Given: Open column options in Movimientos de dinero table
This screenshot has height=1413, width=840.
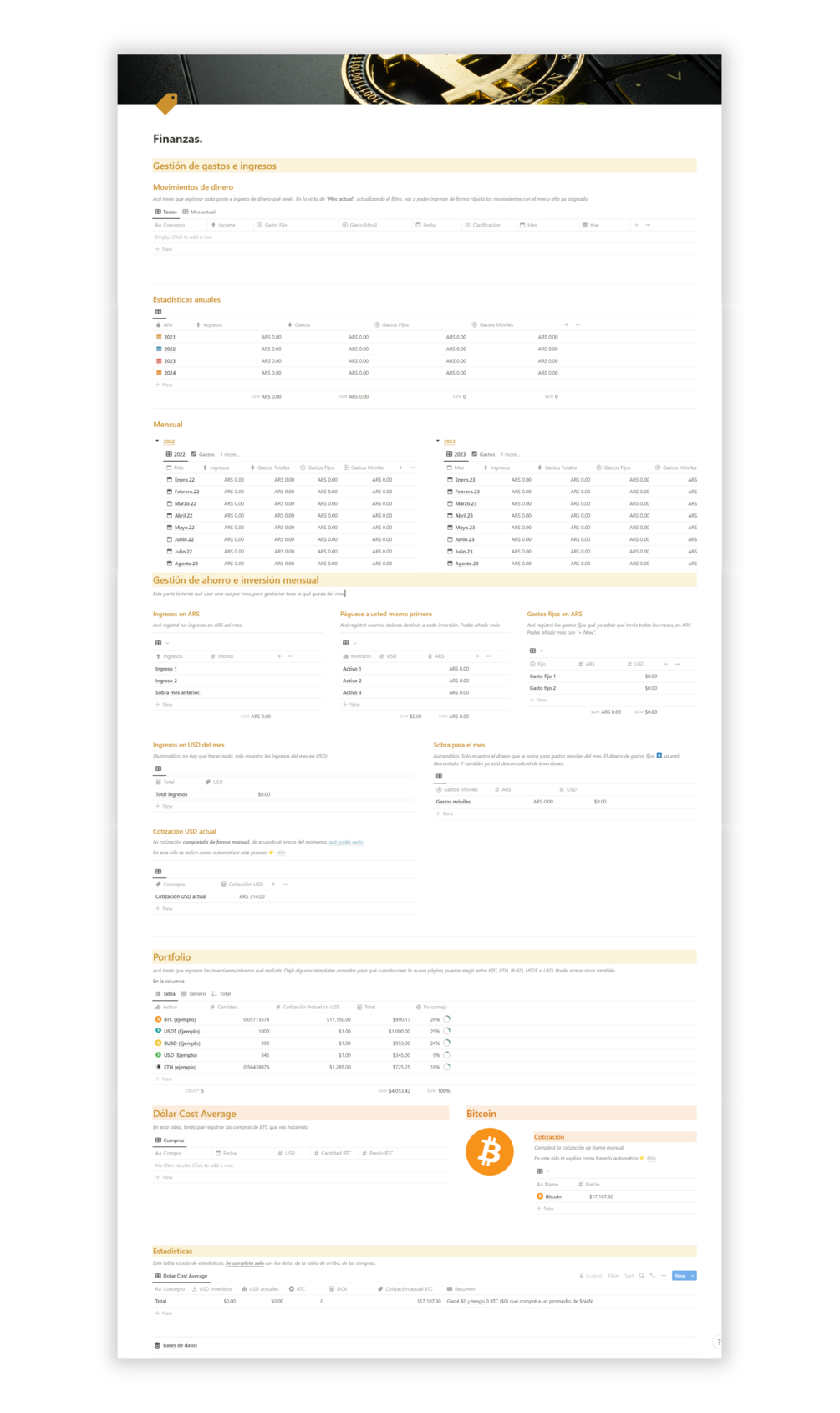Looking at the screenshot, I should (649, 225).
